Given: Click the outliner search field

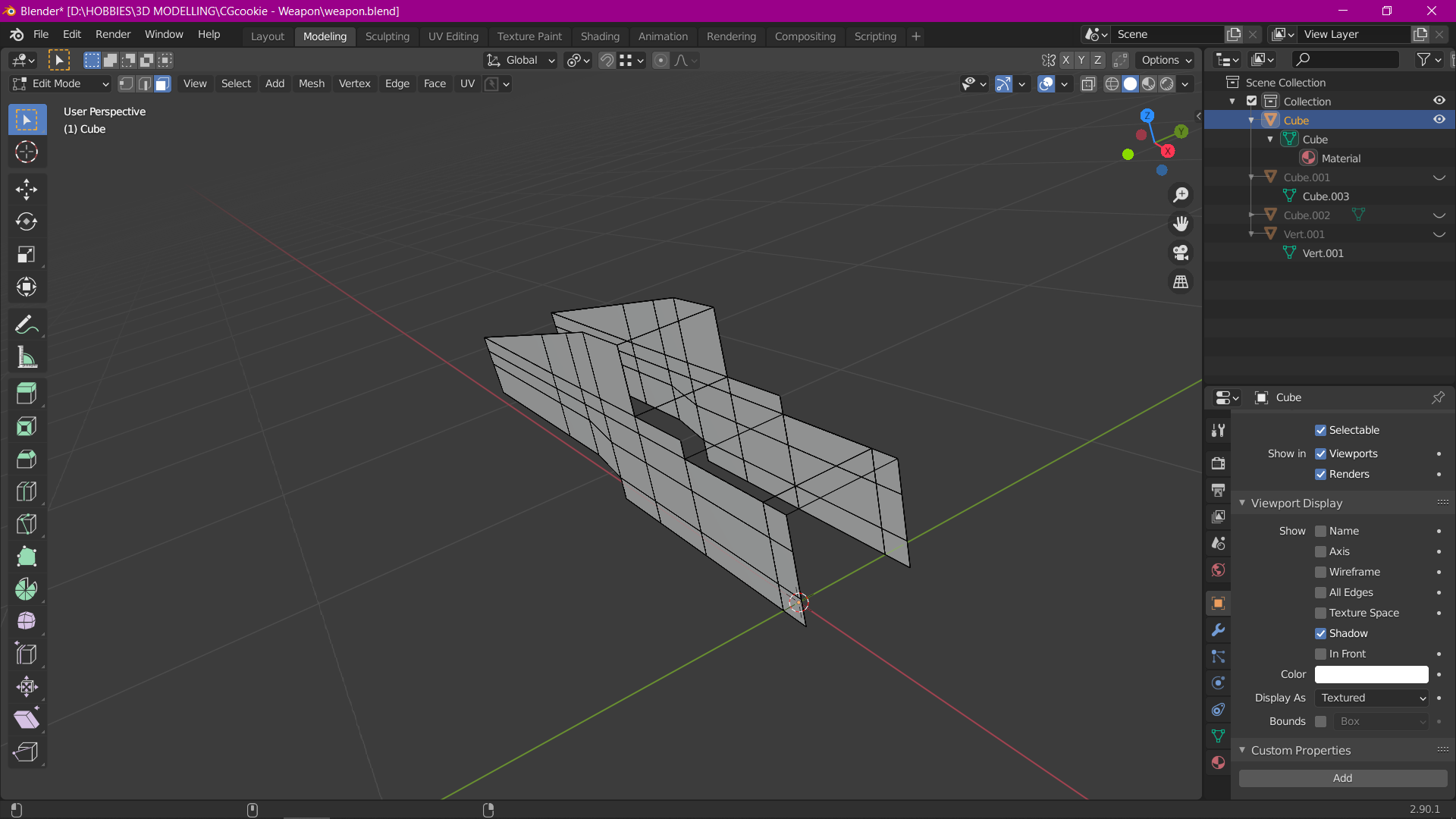Looking at the screenshot, I should pyautogui.click(x=1346, y=60).
